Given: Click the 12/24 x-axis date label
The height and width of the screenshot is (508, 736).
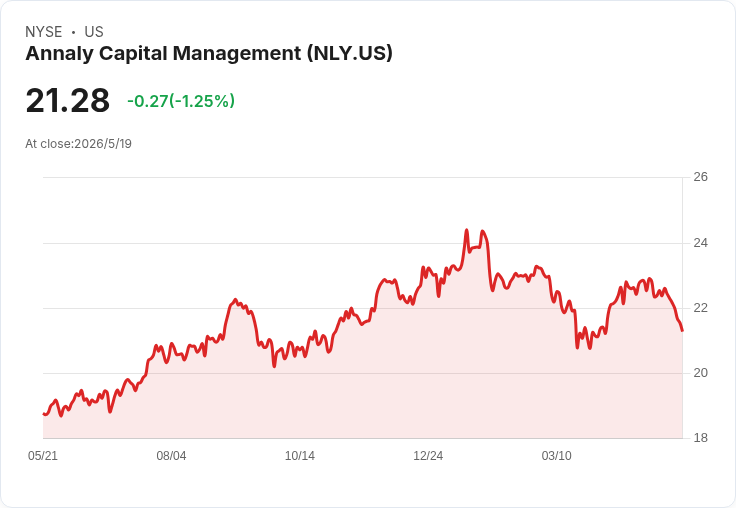Looking at the screenshot, I should [x=428, y=456].
